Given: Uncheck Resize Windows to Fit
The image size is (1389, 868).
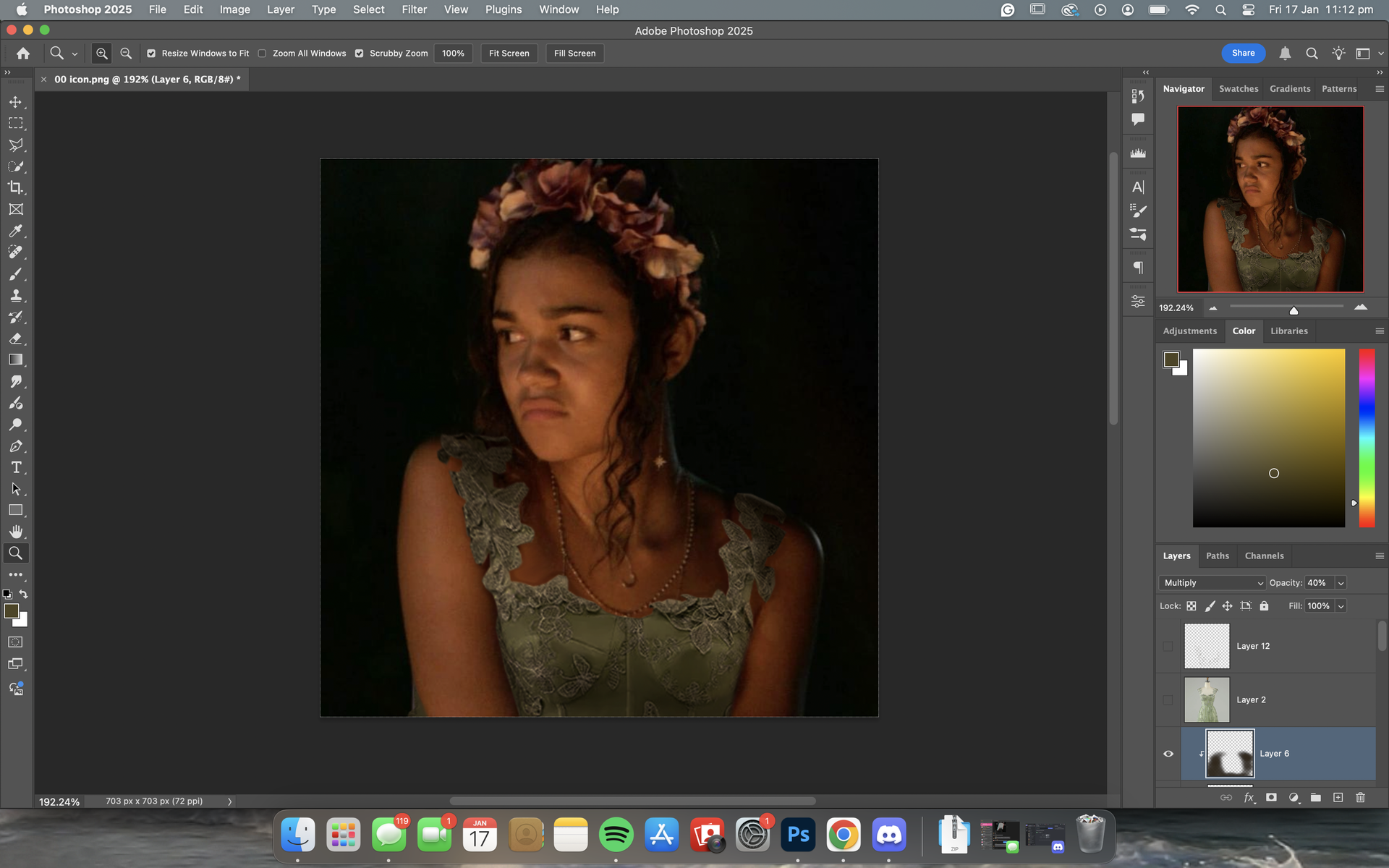Looking at the screenshot, I should click(x=151, y=54).
